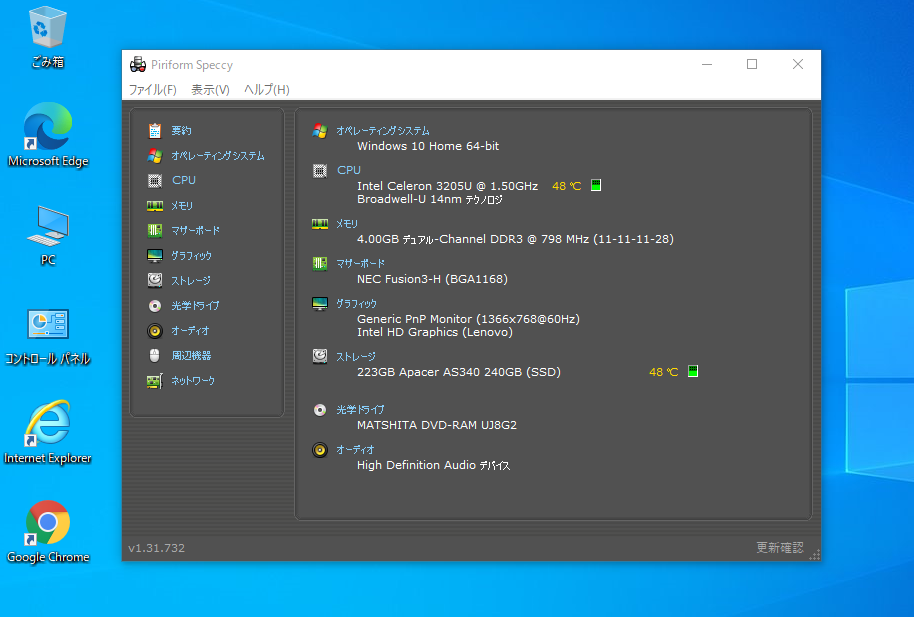Click storage temperature green indicator icon
This screenshot has width=914, height=617.
(x=692, y=371)
